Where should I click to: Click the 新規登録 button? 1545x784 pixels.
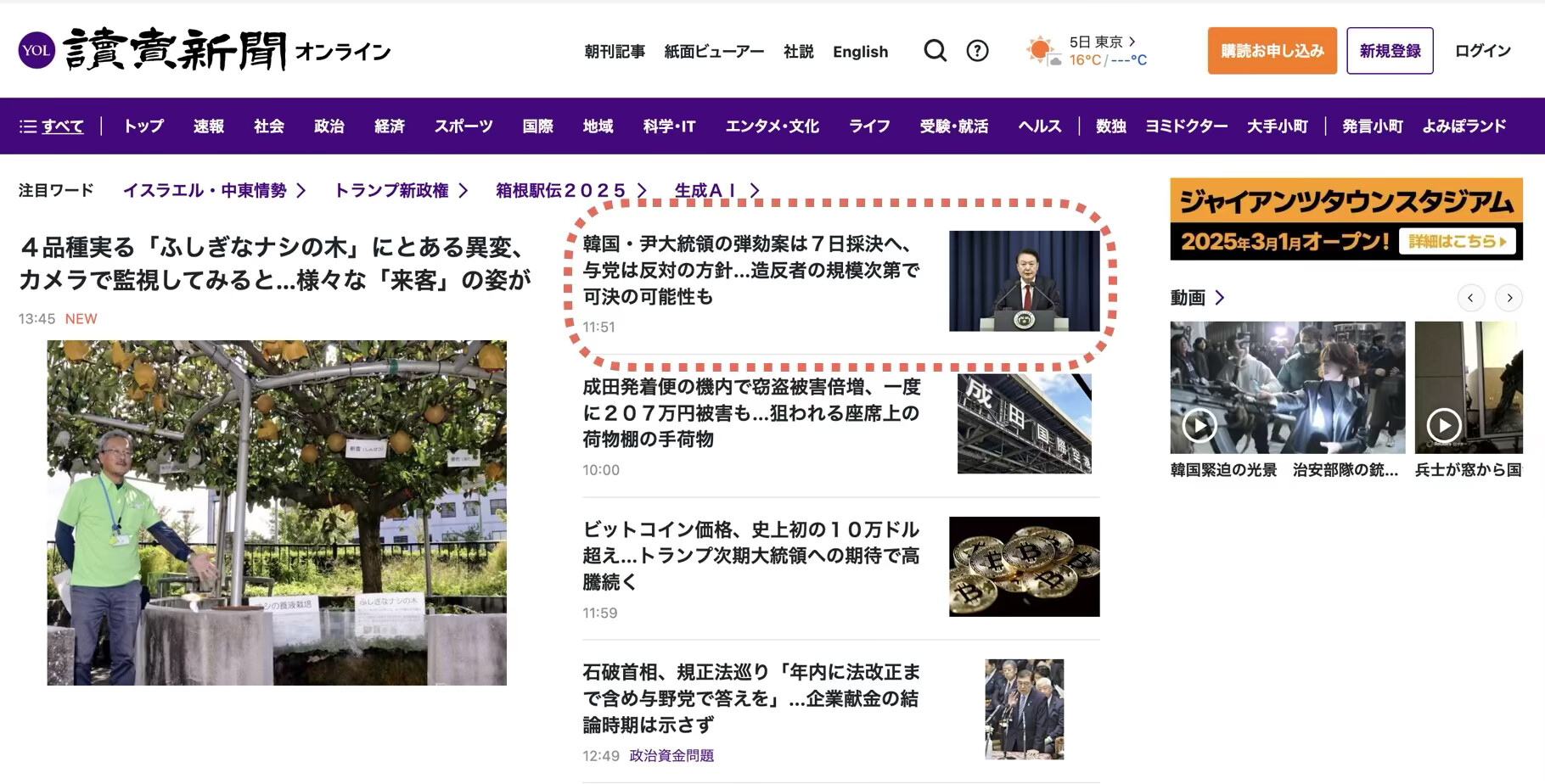point(1390,51)
